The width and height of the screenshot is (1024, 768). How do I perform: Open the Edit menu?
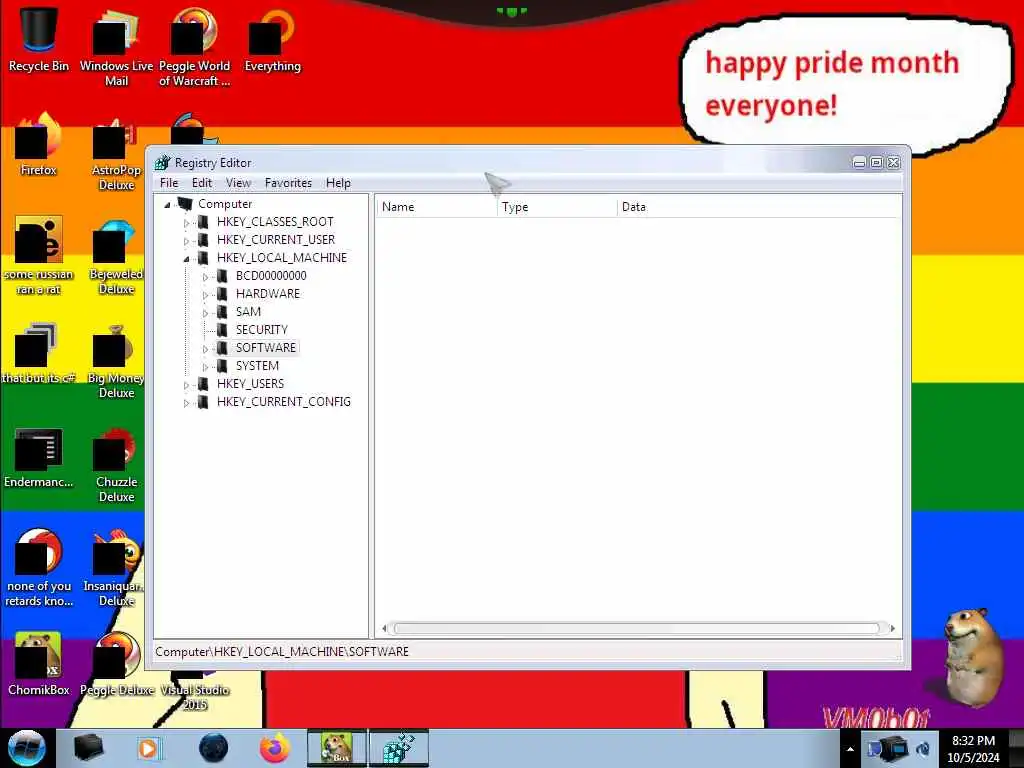pos(202,183)
